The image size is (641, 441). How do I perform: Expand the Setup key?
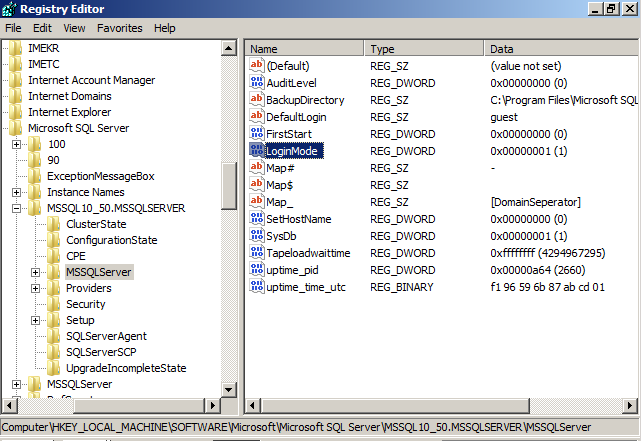tap(36, 320)
